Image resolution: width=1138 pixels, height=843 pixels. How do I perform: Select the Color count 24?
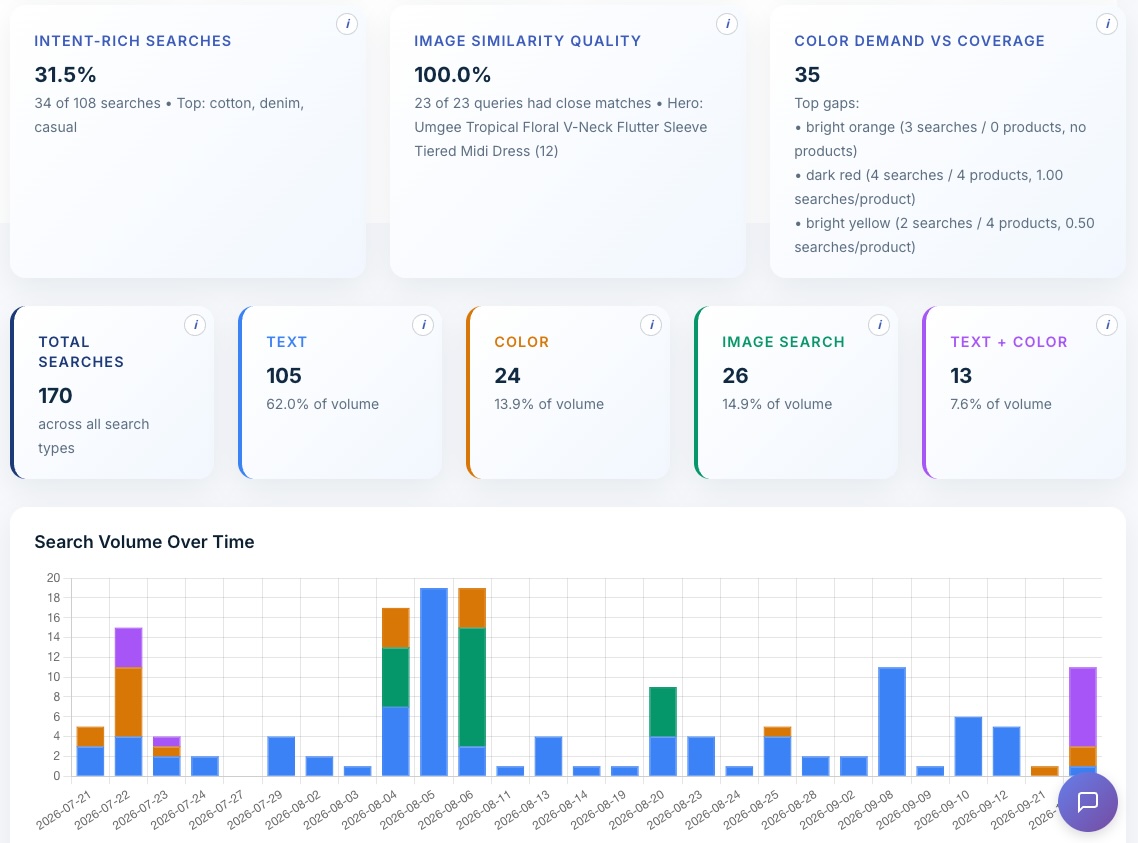coord(507,376)
